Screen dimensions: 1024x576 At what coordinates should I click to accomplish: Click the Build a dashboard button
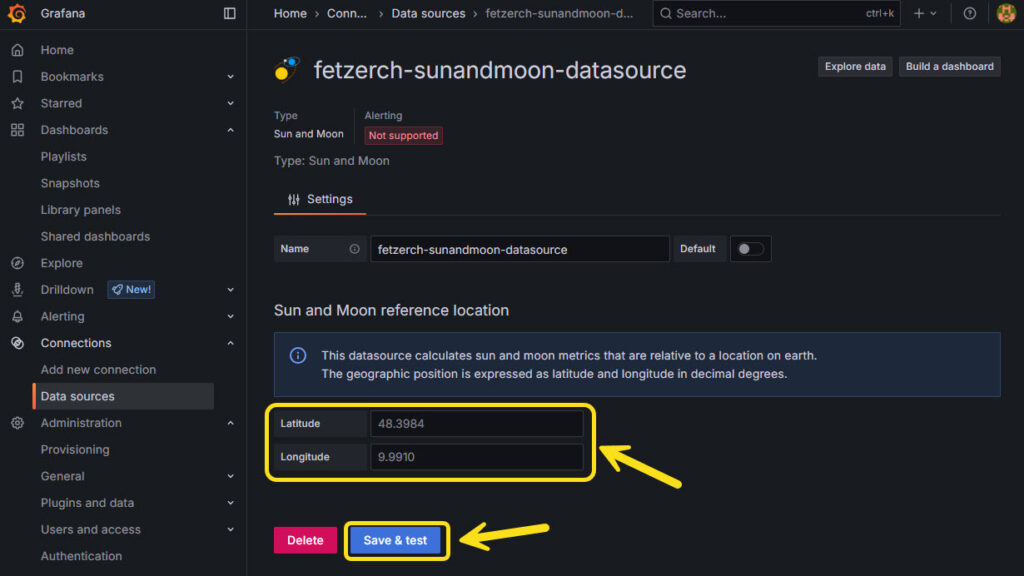click(950, 67)
